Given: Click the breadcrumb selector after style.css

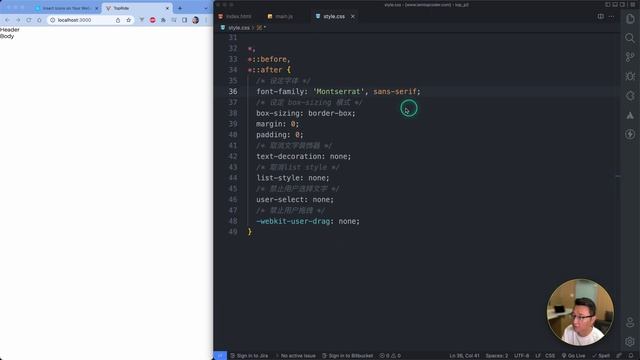Looking at the screenshot, I should (x=261, y=28).
